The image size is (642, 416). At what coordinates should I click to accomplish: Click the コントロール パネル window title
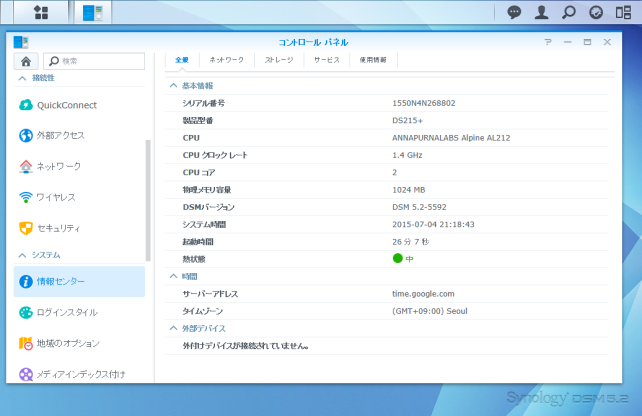tap(313, 42)
